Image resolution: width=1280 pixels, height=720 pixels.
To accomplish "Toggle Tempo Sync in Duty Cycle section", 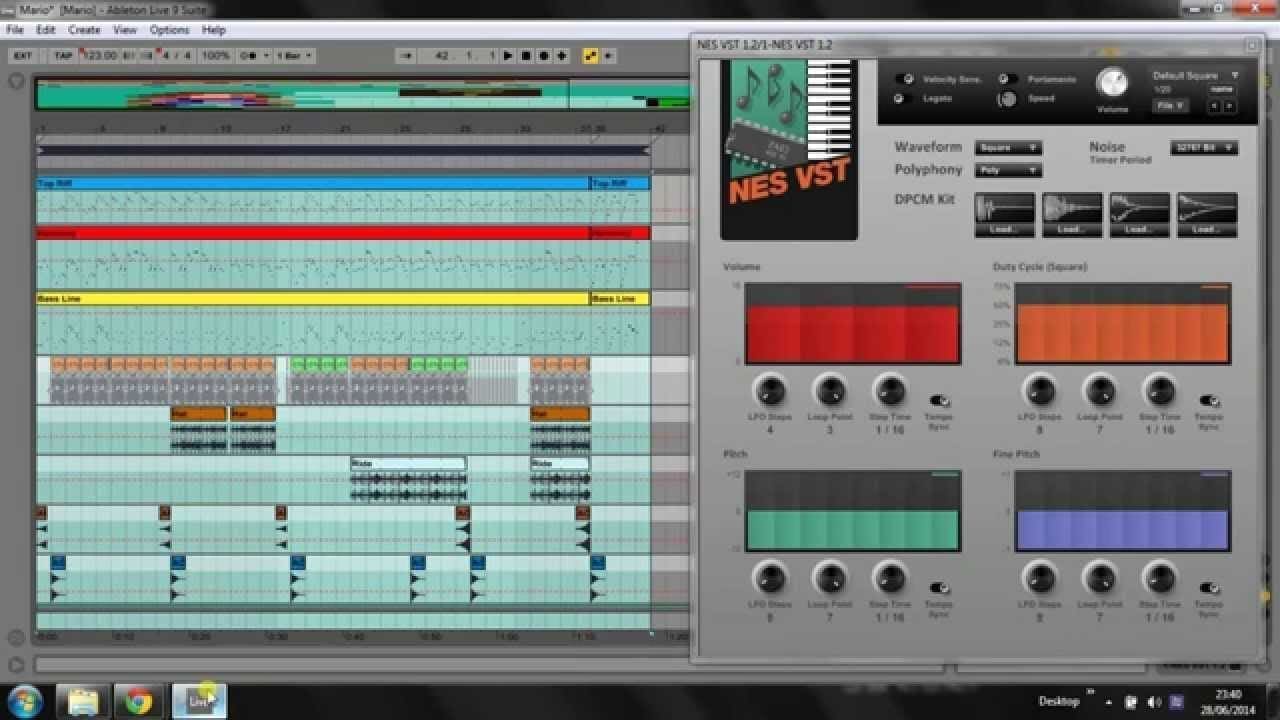I will pos(1210,401).
